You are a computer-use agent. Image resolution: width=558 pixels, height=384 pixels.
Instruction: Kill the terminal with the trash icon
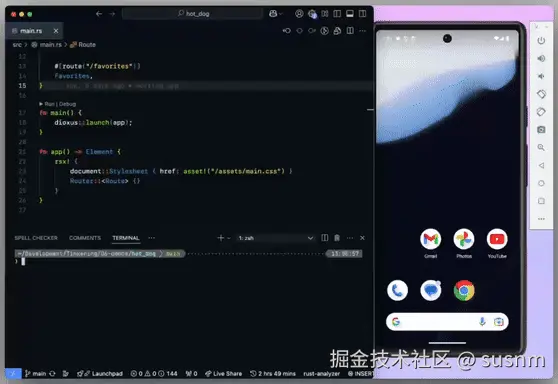(x=337, y=238)
